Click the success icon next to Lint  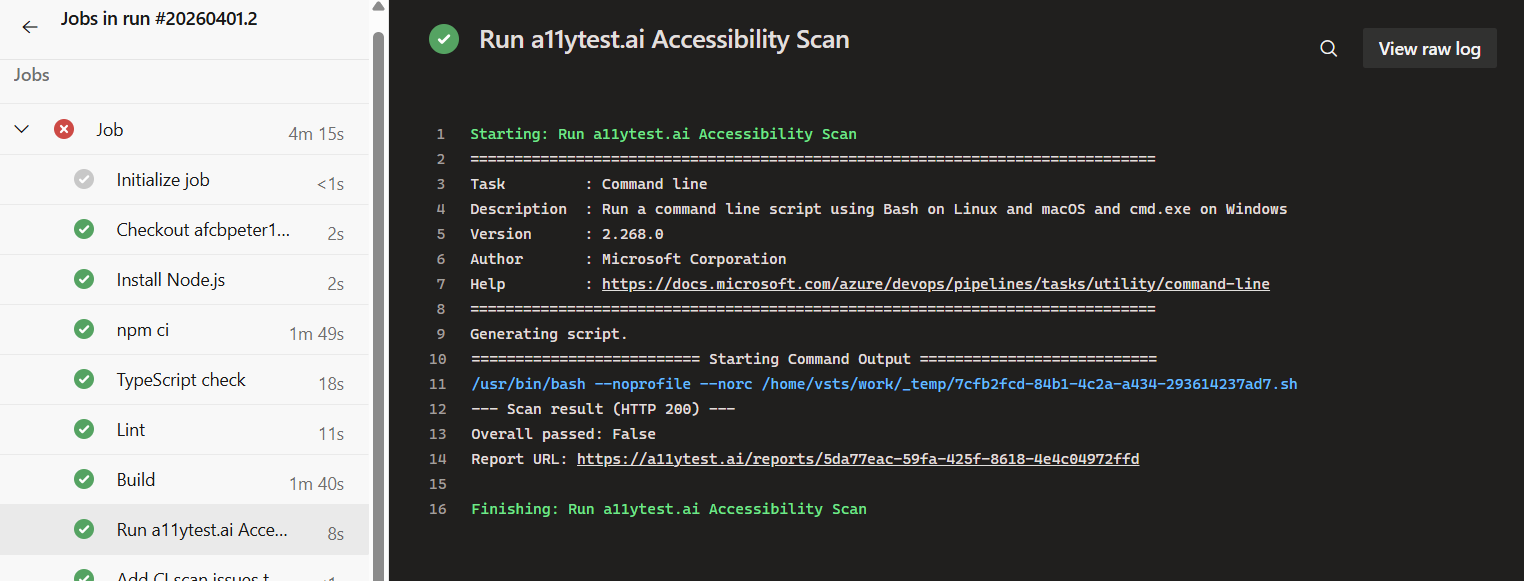point(84,430)
